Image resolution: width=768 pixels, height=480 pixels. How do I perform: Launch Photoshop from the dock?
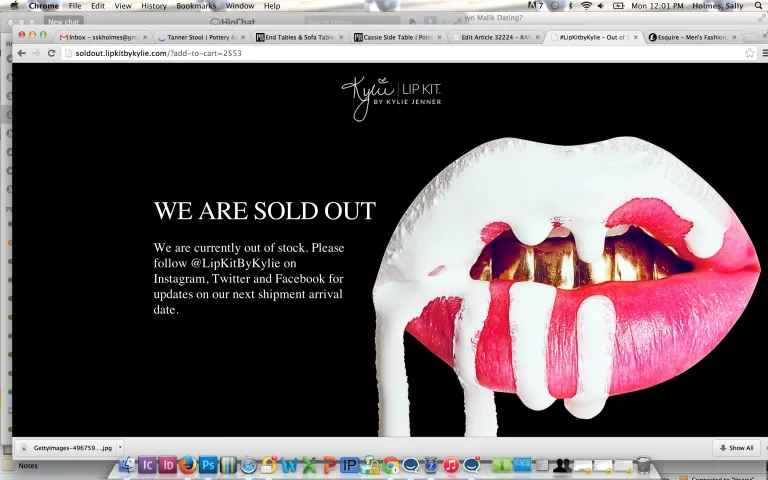pos(208,464)
